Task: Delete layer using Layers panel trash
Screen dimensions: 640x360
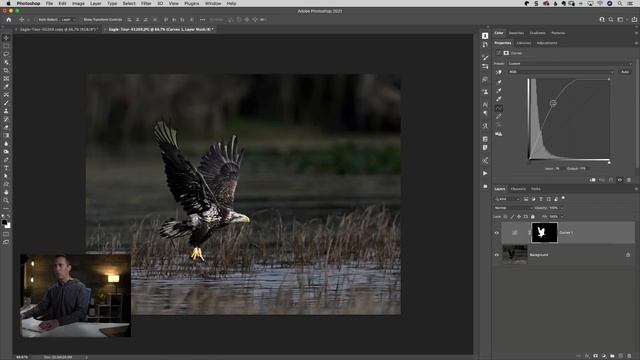Action: pos(629,356)
